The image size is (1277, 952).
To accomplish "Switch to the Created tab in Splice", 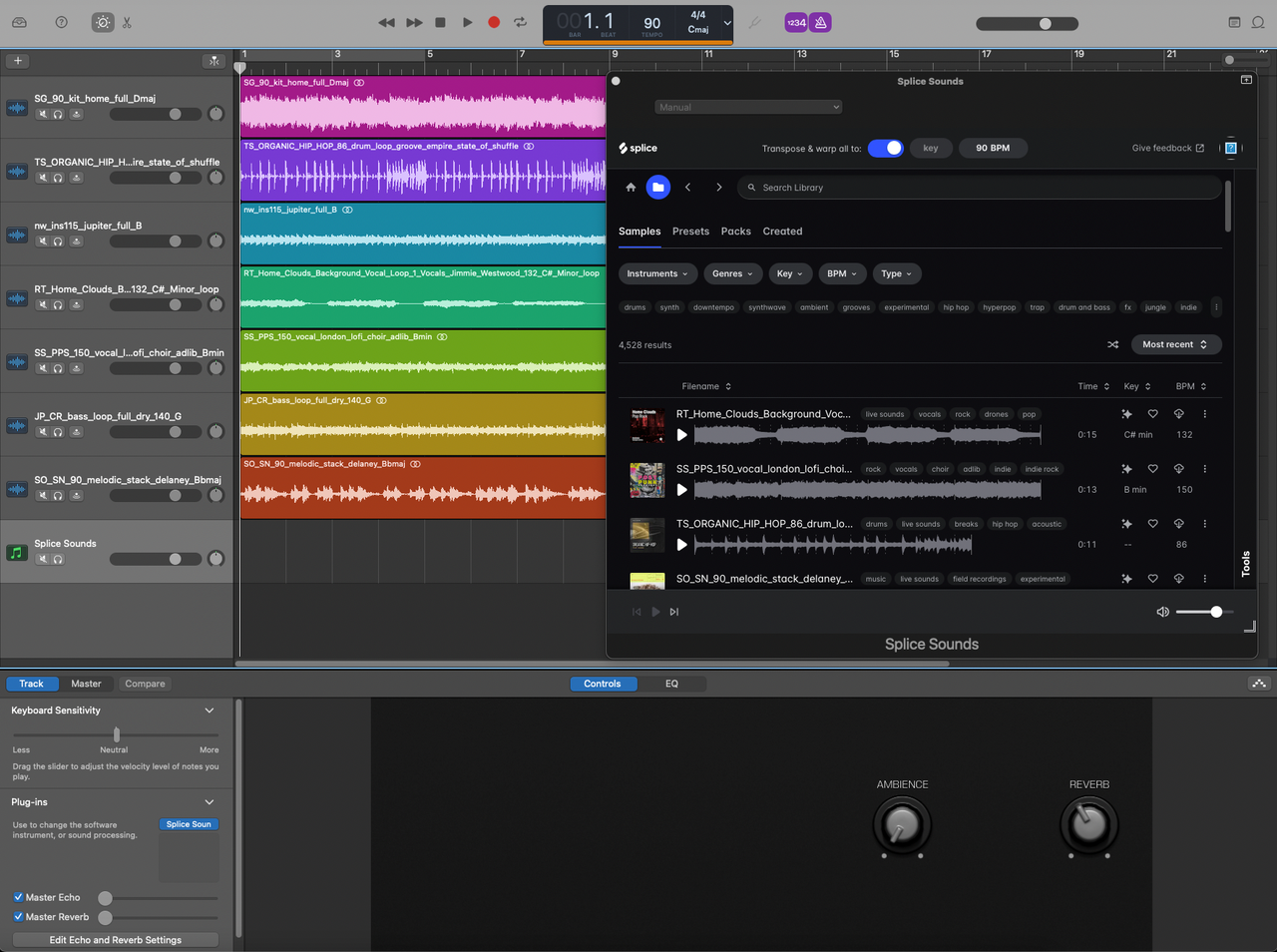I will coord(782,232).
